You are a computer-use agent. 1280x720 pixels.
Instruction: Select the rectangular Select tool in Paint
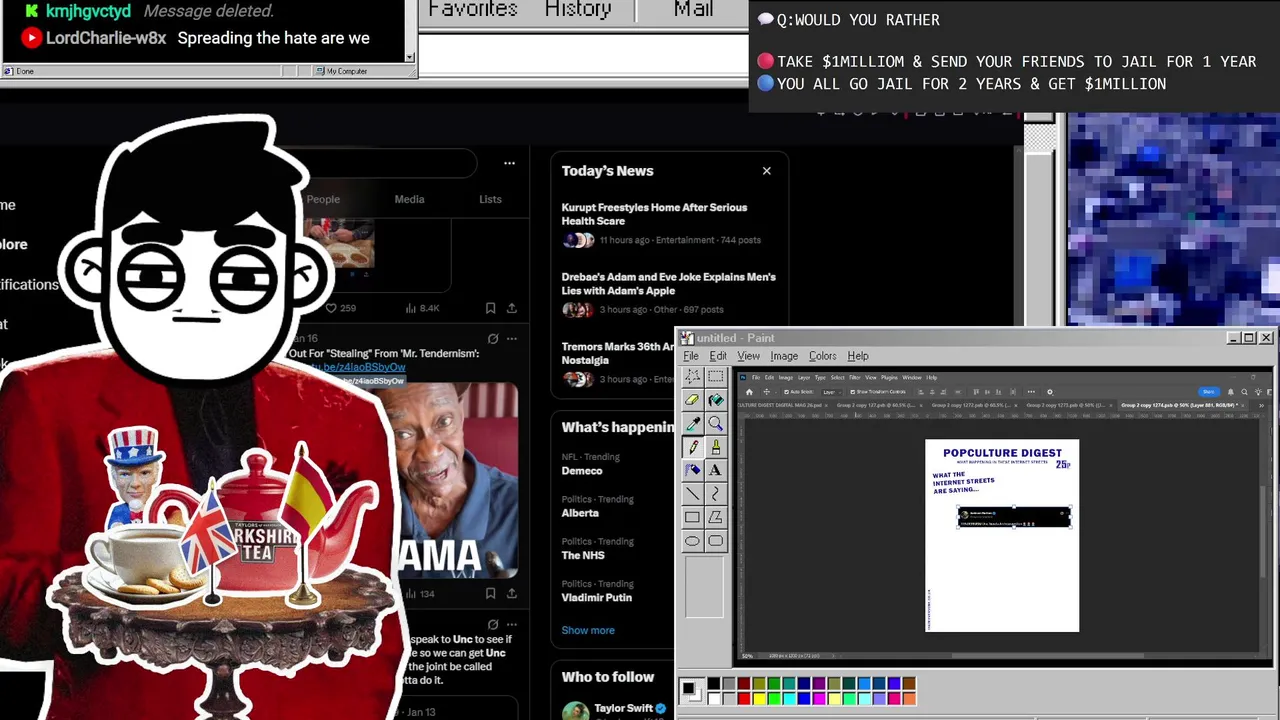pyautogui.click(x=715, y=377)
